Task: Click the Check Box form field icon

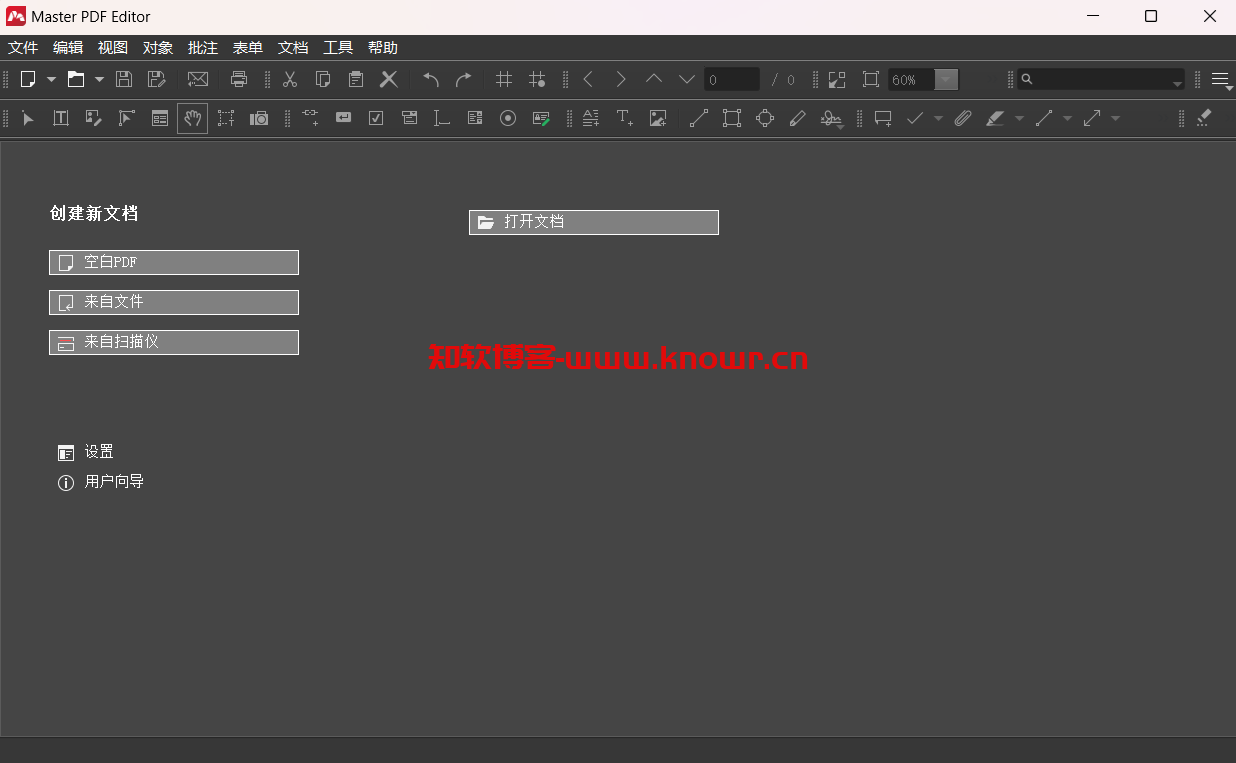Action: [x=376, y=118]
